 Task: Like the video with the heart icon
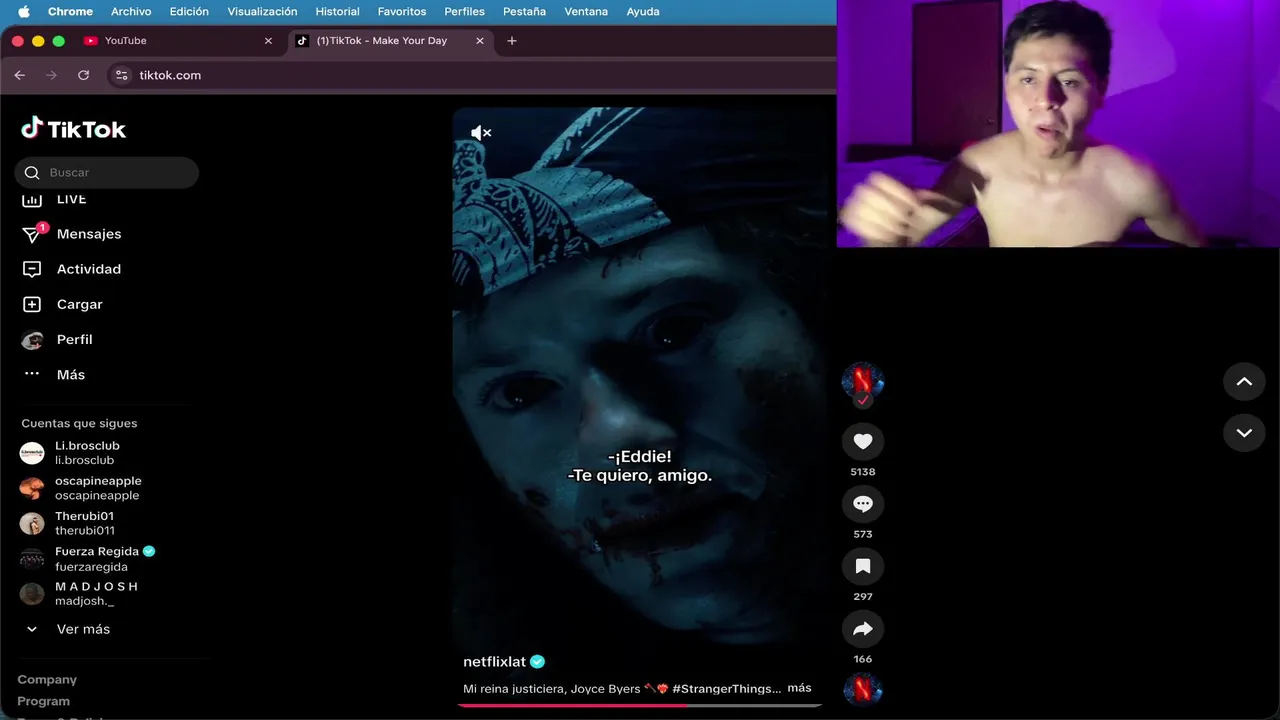point(863,441)
